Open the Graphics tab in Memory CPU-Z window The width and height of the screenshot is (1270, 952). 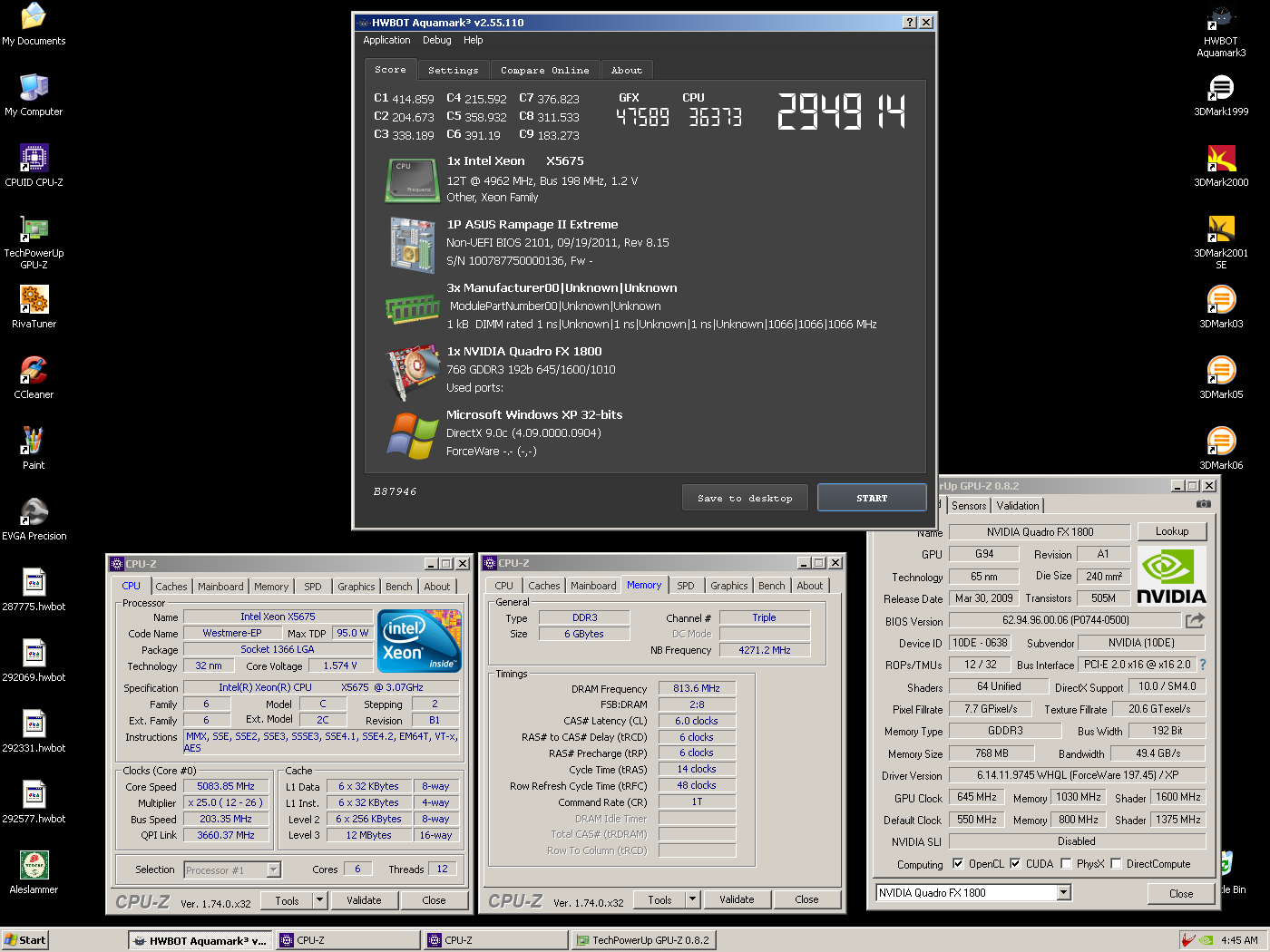pyautogui.click(x=729, y=586)
